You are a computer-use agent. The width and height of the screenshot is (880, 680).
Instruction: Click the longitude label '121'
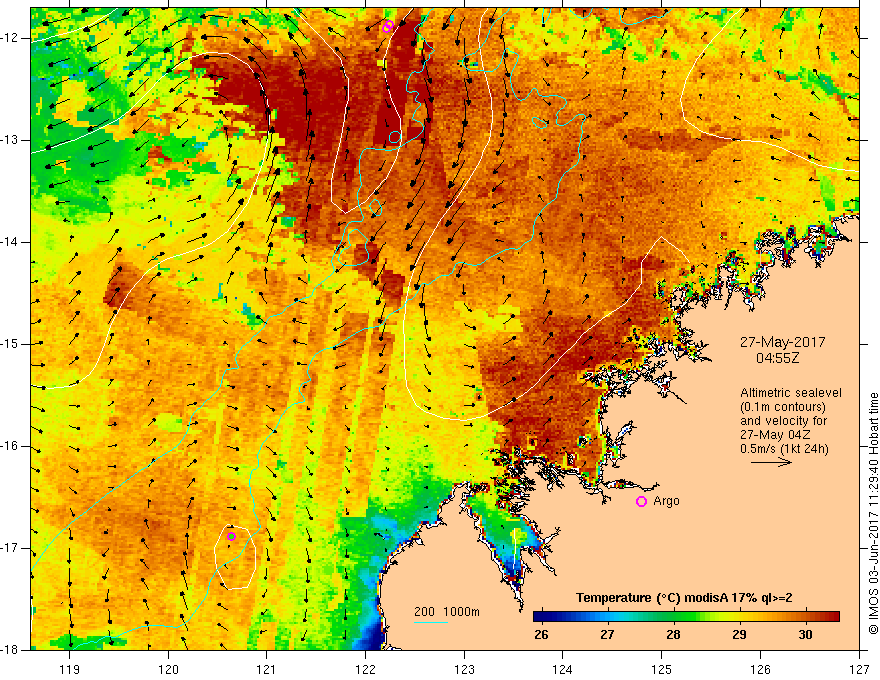point(267,669)
